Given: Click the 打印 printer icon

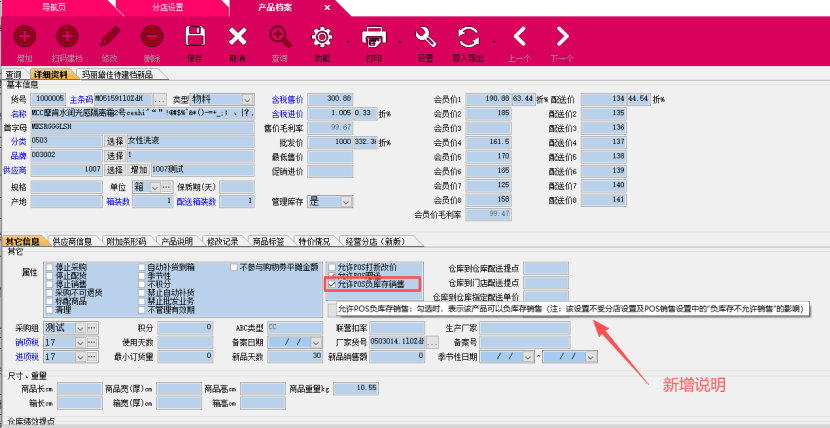Looking at the screenshot, I should (x=374, y=37).
